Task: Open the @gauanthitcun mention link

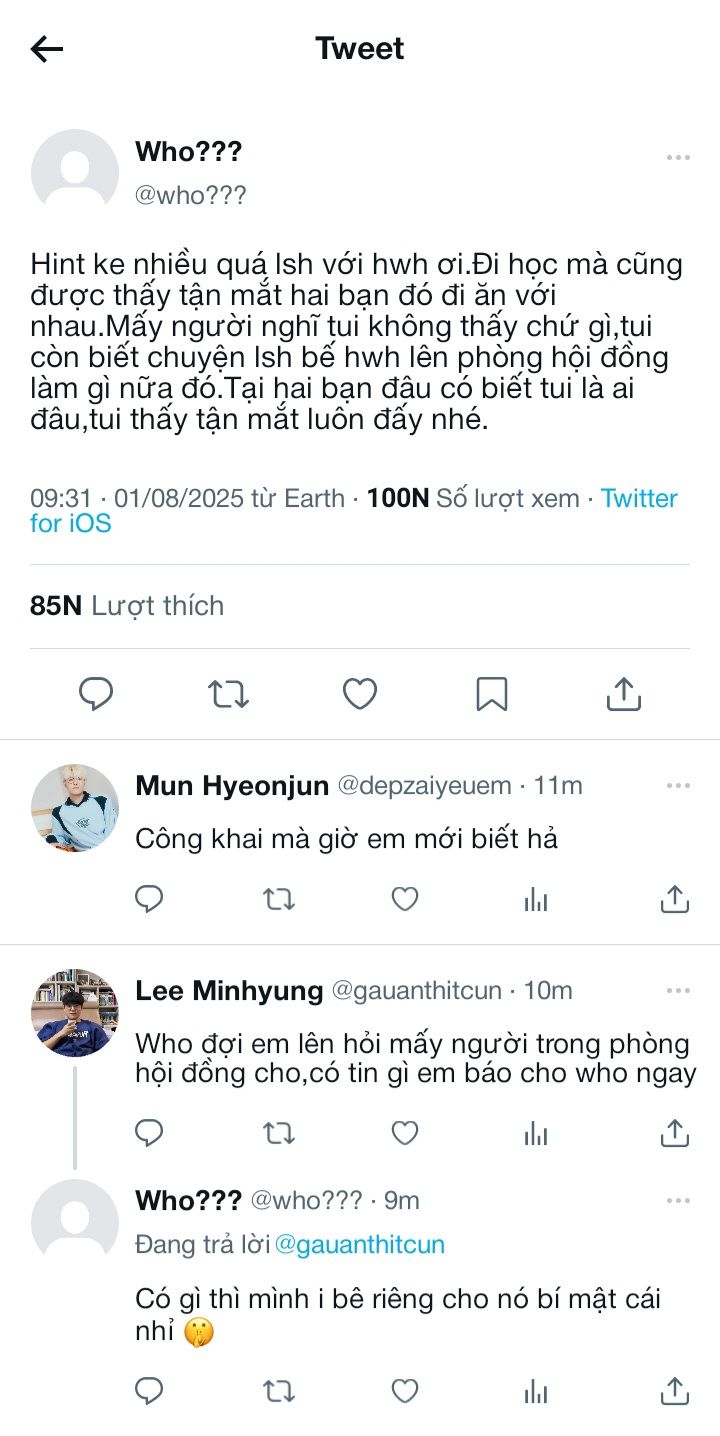Action: point(360,1245)
